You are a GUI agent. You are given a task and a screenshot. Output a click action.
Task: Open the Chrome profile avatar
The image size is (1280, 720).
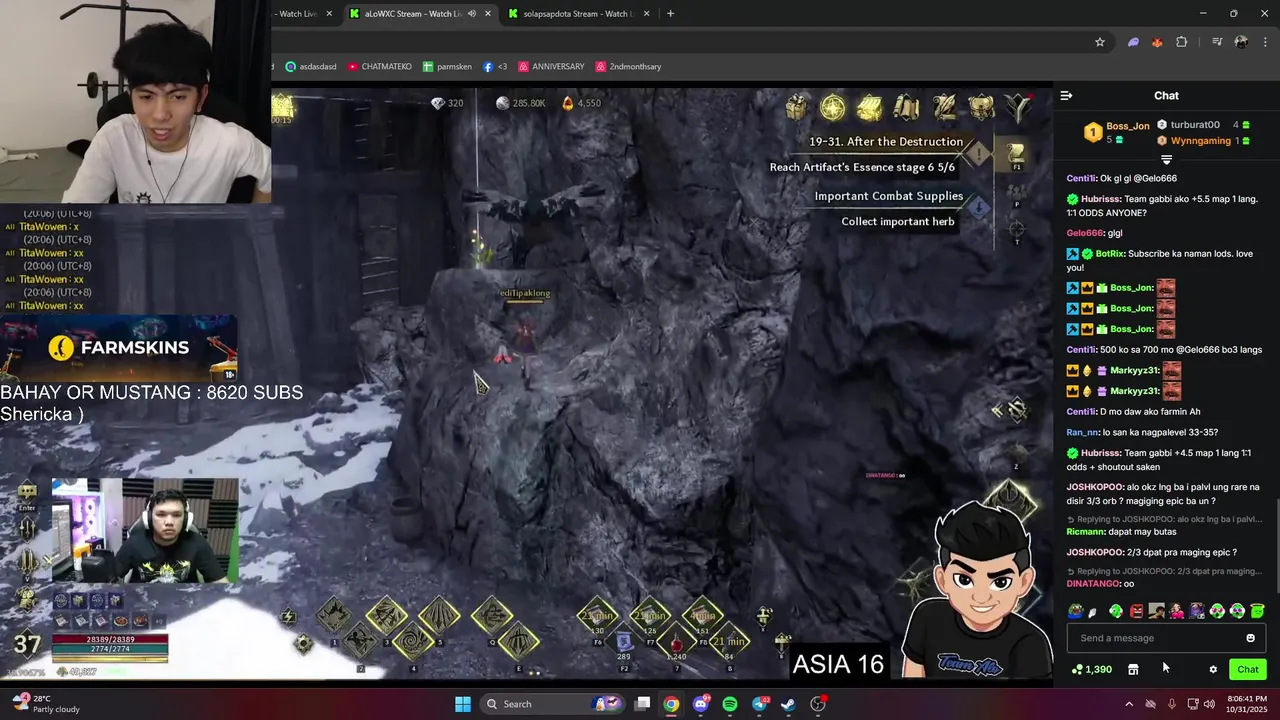click(x=1241, y=42)
